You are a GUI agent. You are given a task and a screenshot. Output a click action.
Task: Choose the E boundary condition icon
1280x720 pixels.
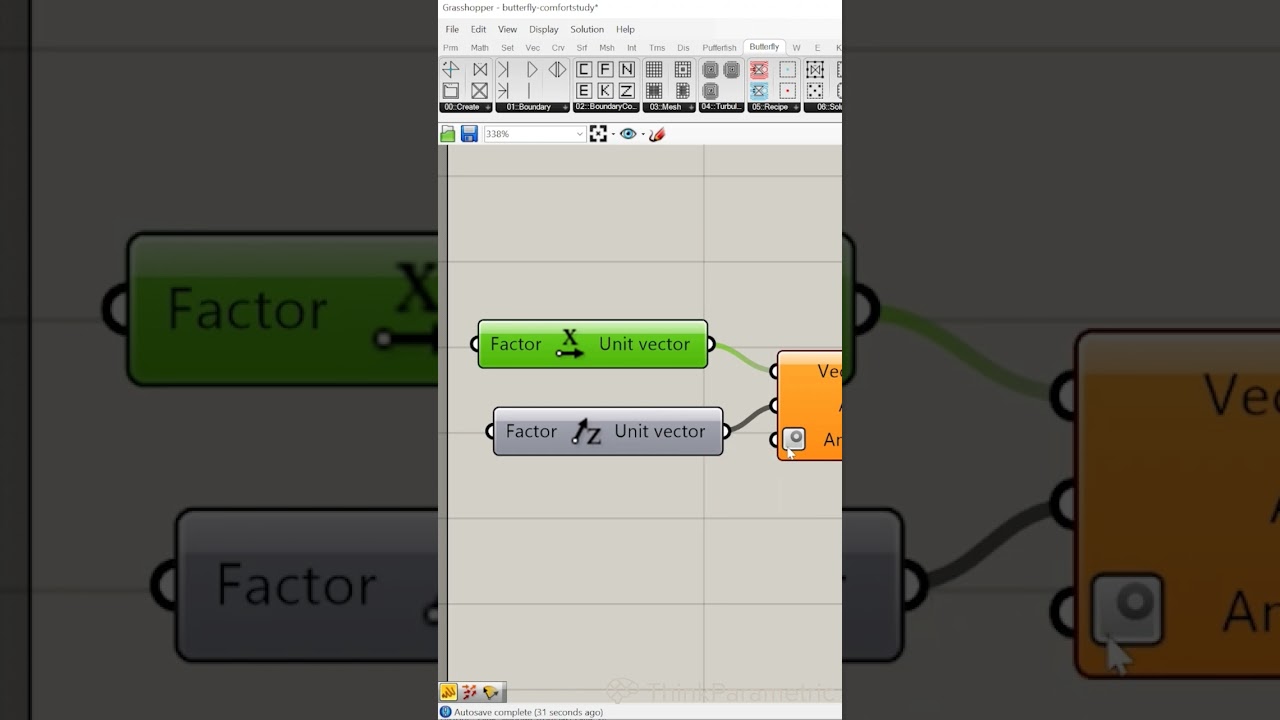pyautogui.click(x=584, y=91)
